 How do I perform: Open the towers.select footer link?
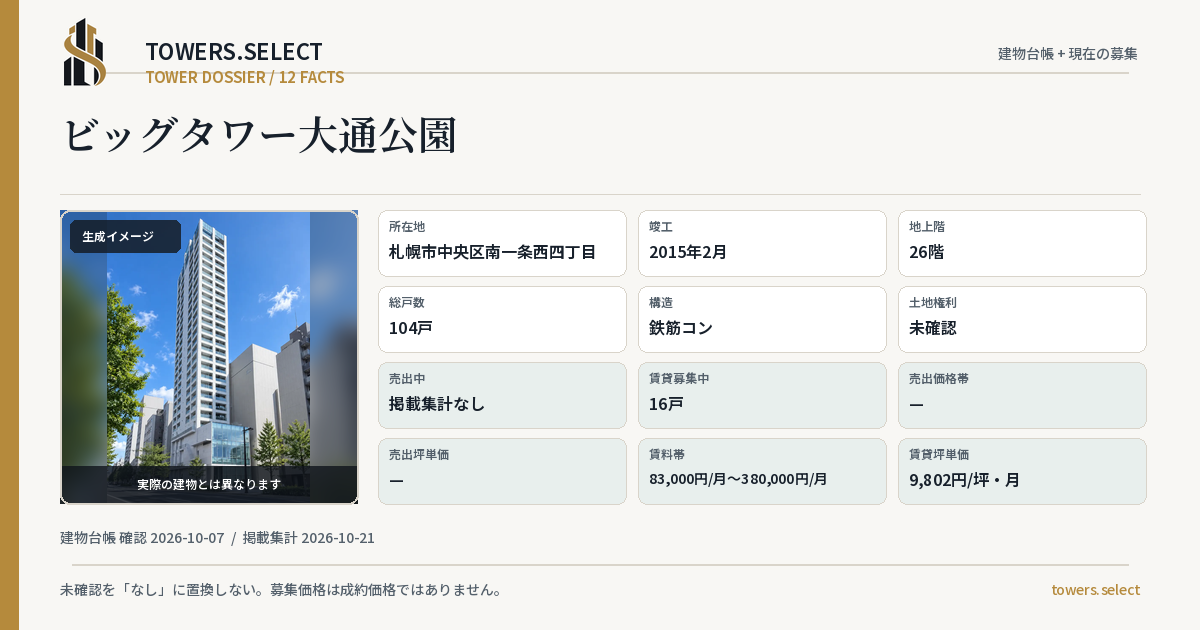[x=1095, y=590]
